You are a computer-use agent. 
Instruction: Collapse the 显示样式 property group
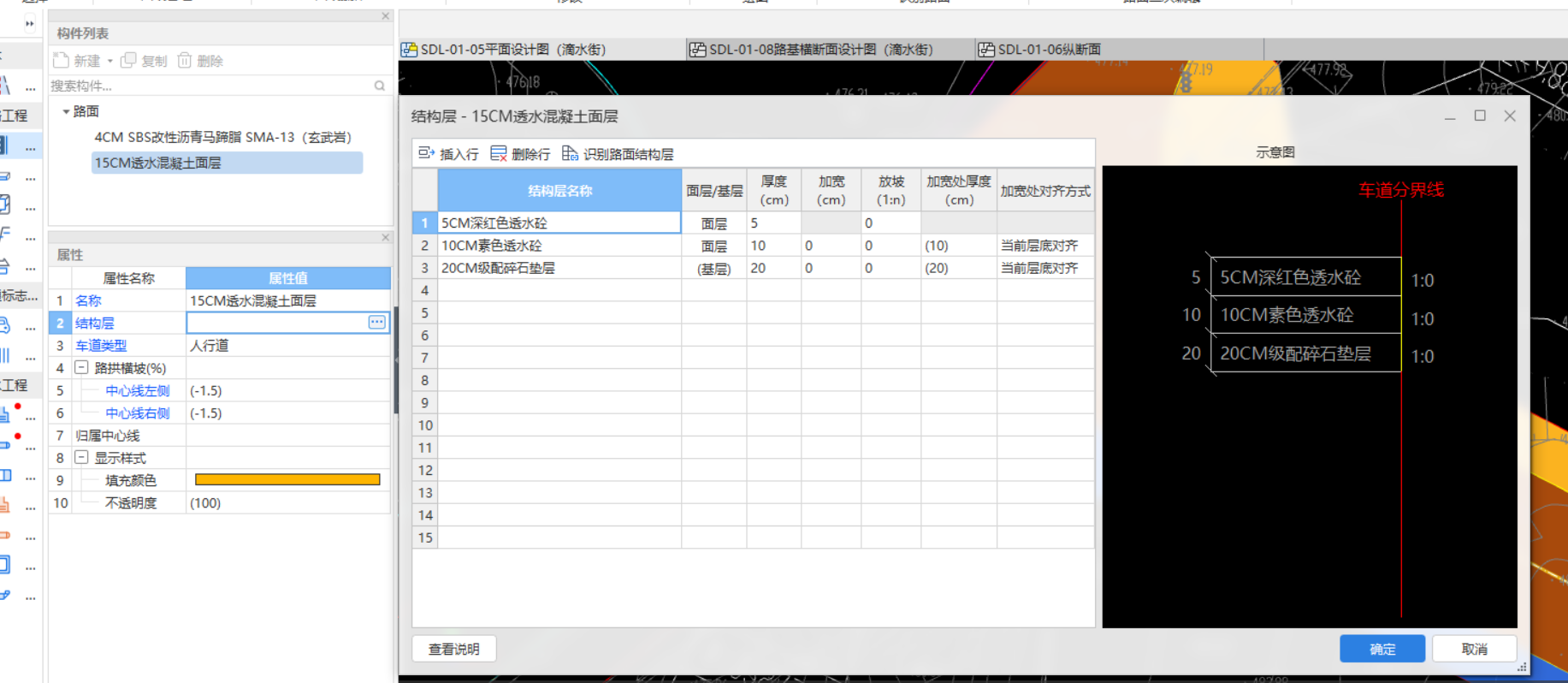(81, 458)
